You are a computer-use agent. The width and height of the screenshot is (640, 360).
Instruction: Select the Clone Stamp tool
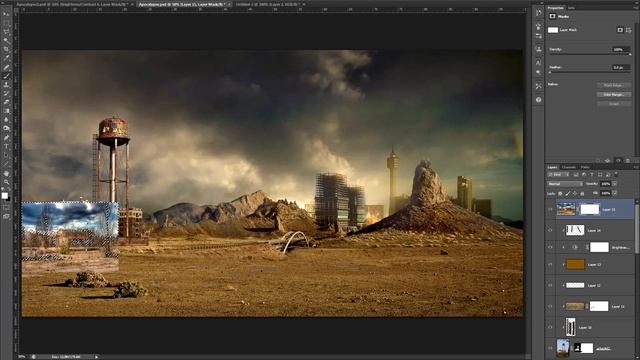click(x=6, y=84)
